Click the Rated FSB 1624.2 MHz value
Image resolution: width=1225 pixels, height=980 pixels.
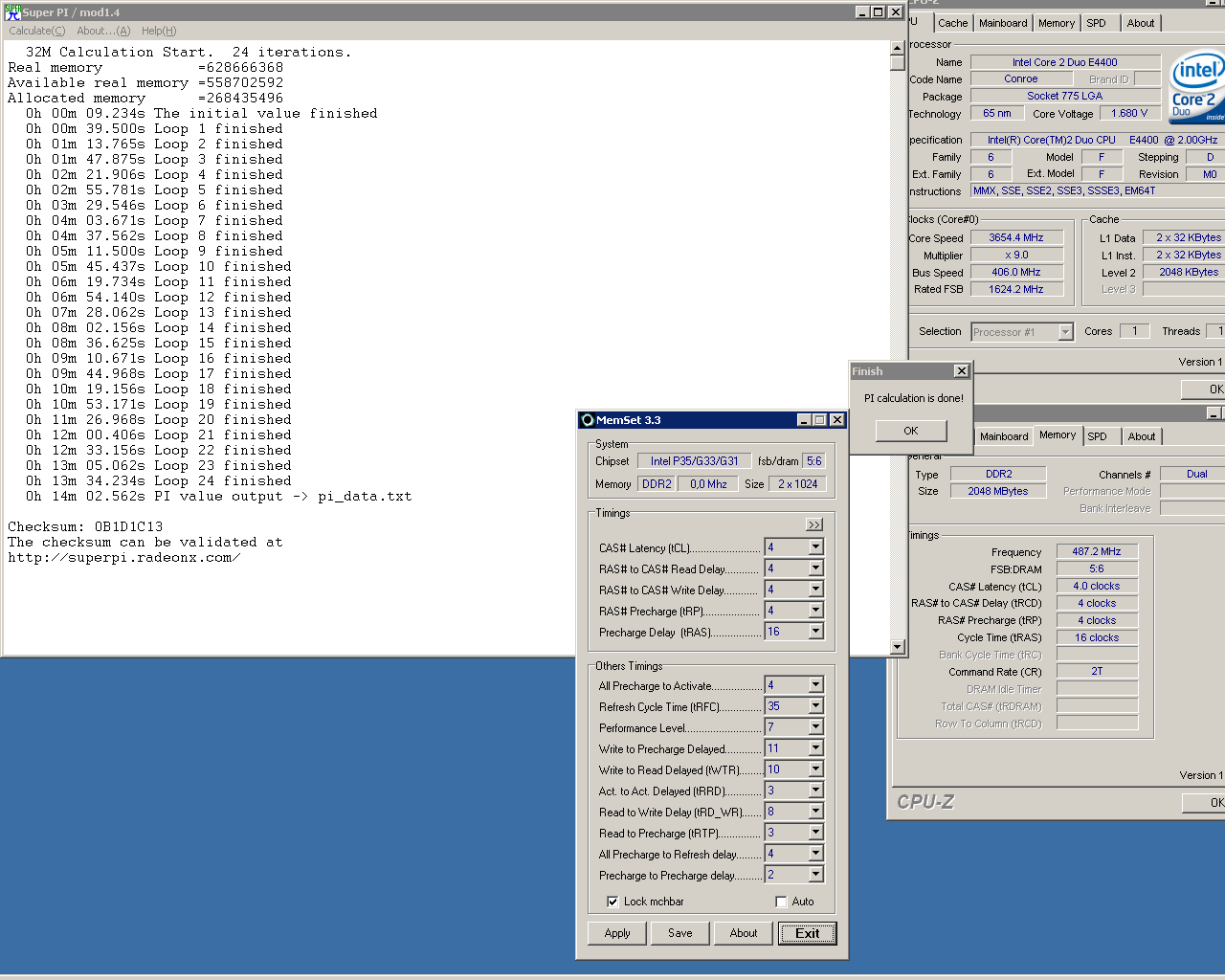pos(1016,289)
